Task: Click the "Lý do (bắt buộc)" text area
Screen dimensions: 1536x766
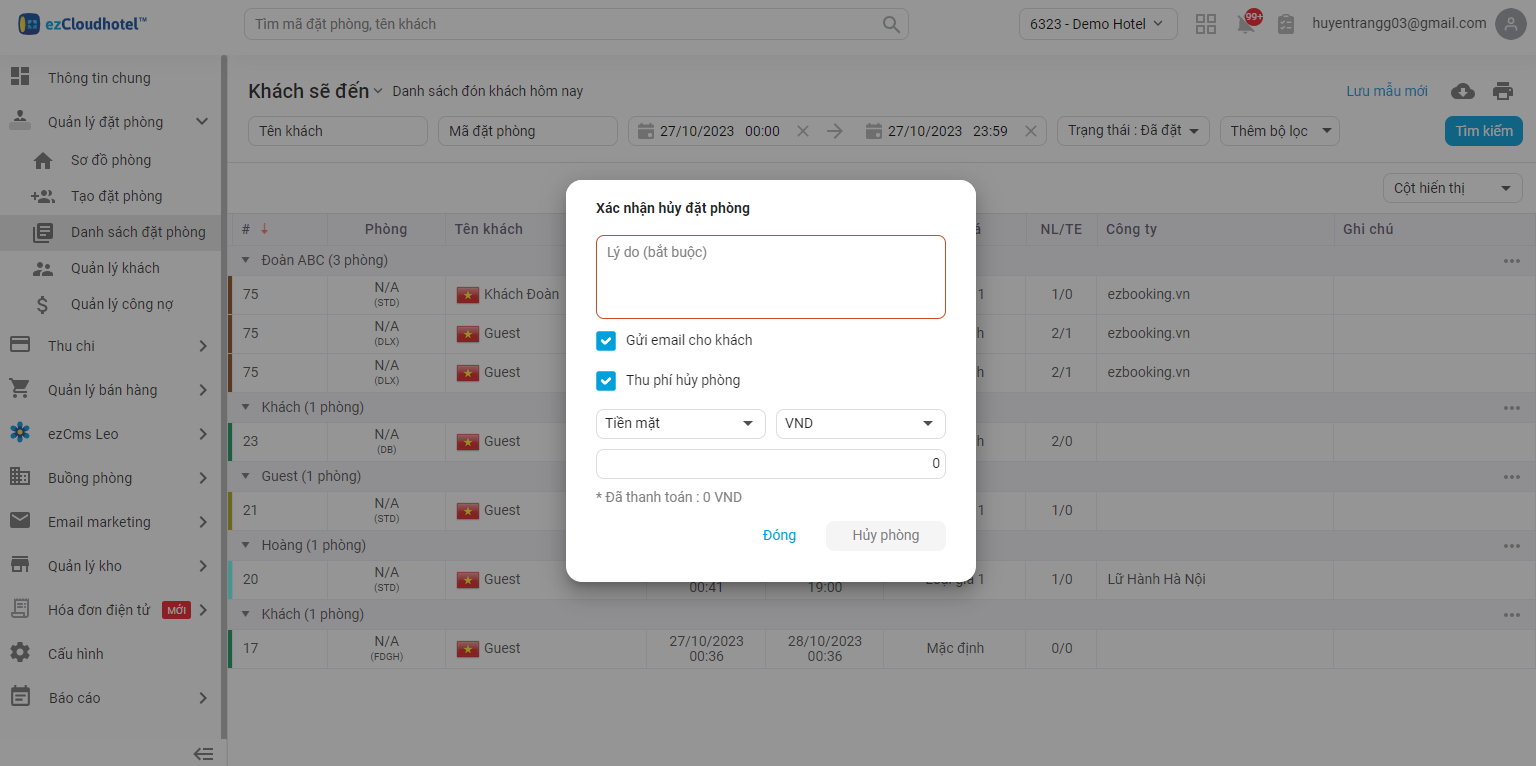Action: [x=770, y=277]
